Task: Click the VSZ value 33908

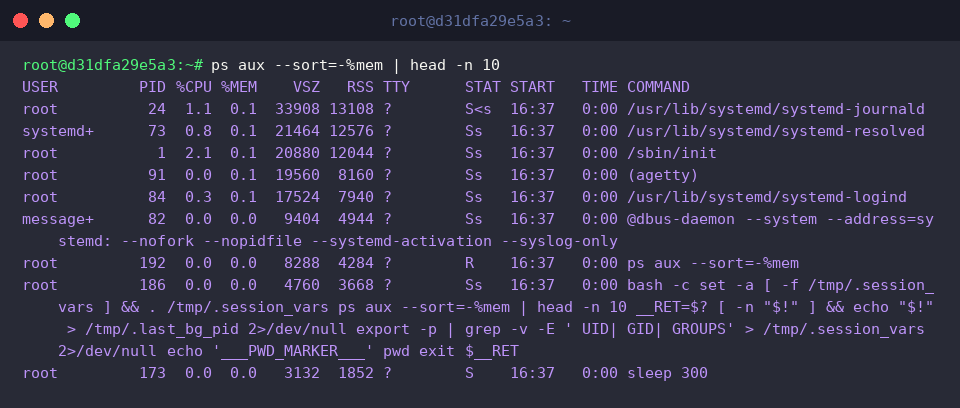Action: click(298, 109)
